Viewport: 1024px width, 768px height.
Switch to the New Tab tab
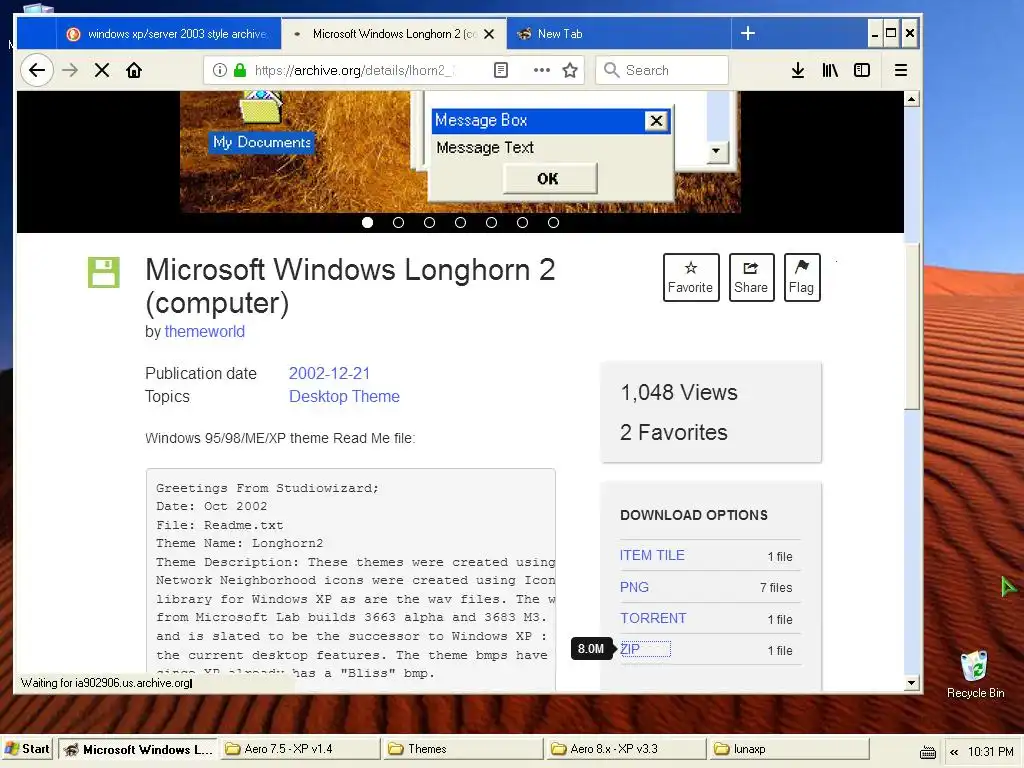pos(618,33)
